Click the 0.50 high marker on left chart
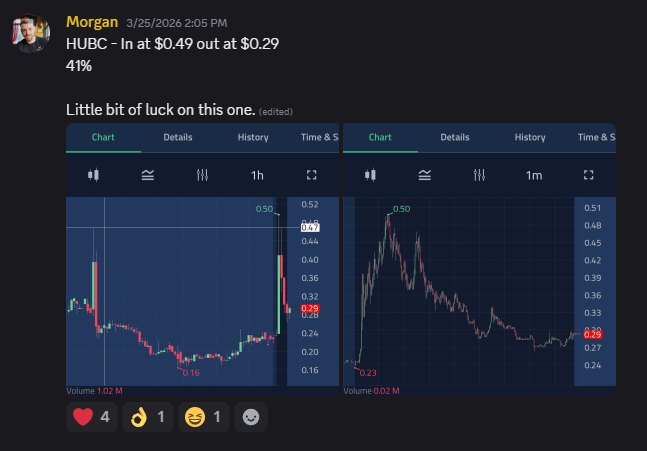Viewport: 647px width, 451px height. pos(264,209)
